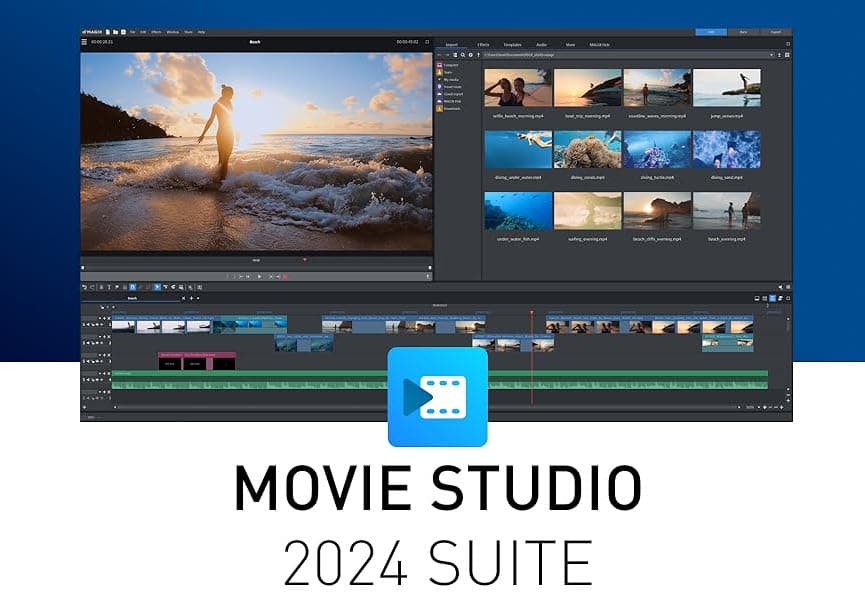Select the sailing_morning.mp4 thumbnail
The width and height of the screenshot is (865, 600).
(588, 211)
